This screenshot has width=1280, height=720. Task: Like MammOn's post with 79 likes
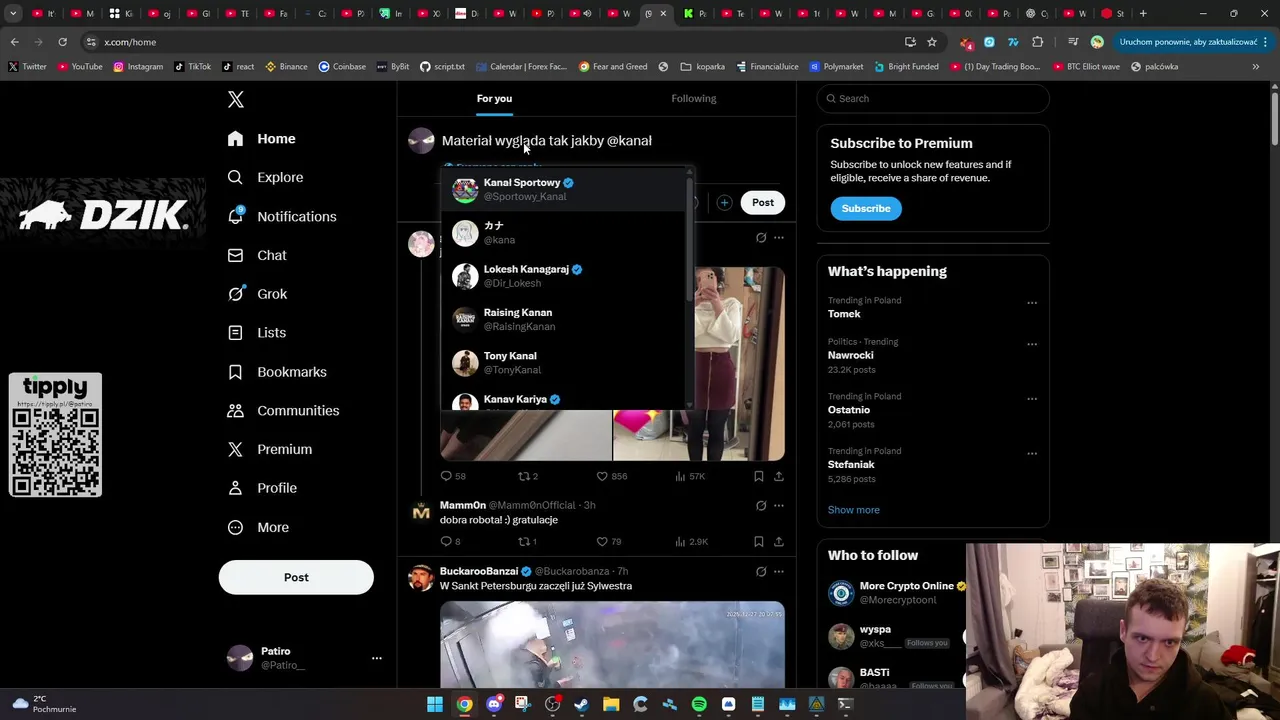609,541
